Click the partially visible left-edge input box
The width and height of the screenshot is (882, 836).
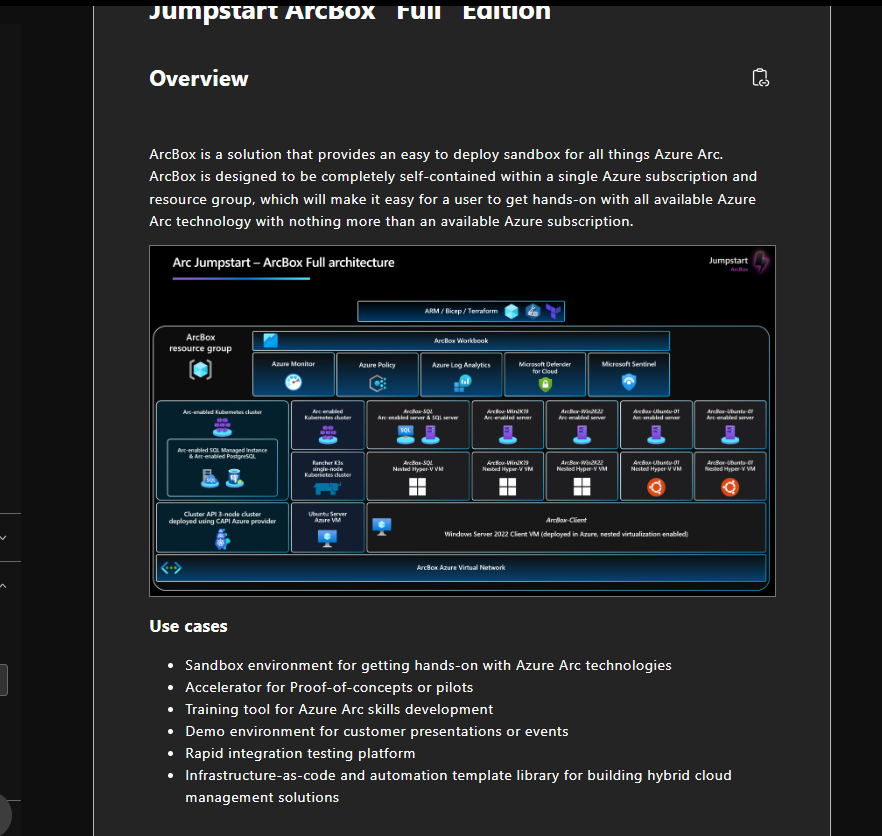4,680
